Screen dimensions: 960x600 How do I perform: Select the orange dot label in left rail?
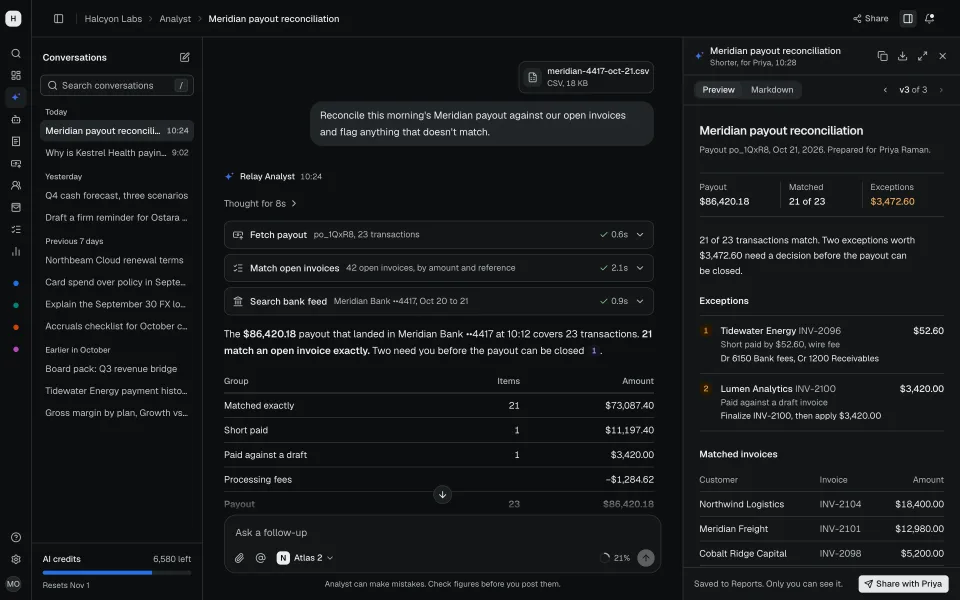(16, 327)
